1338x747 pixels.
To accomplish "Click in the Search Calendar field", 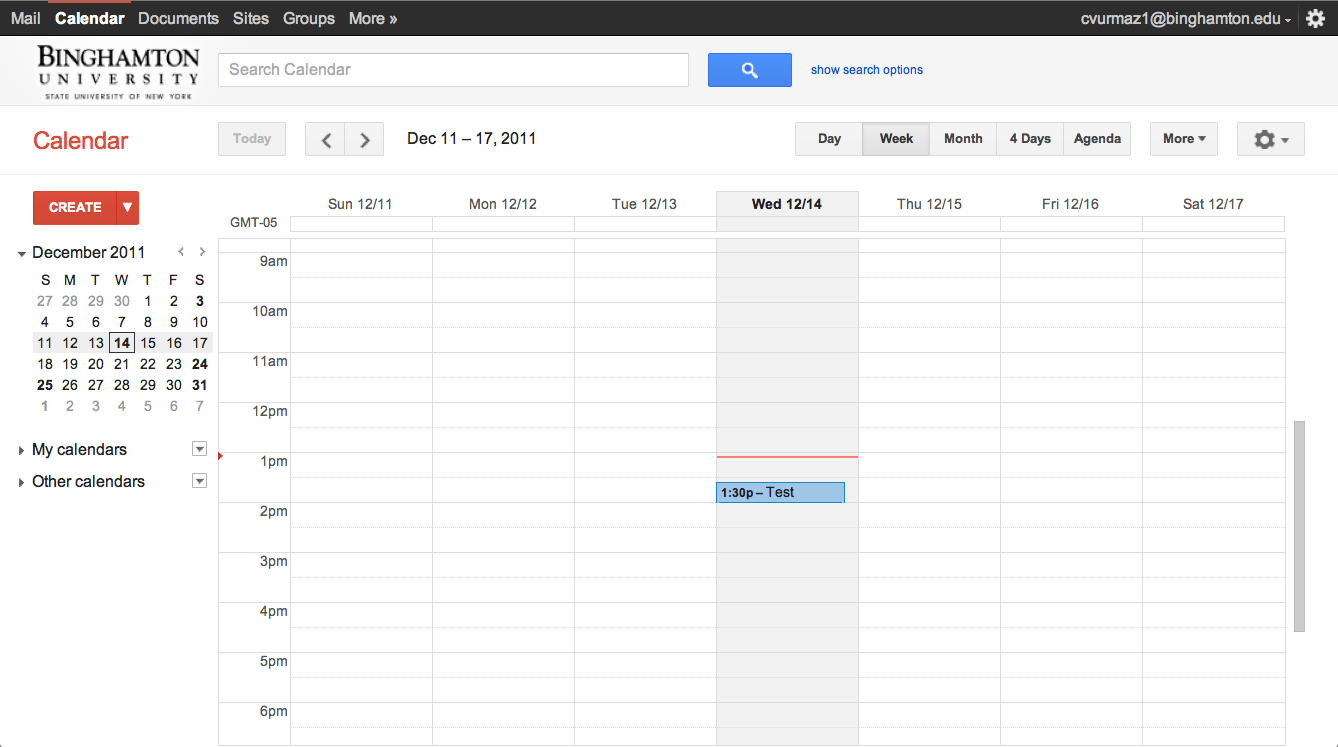I will point(453,70).
